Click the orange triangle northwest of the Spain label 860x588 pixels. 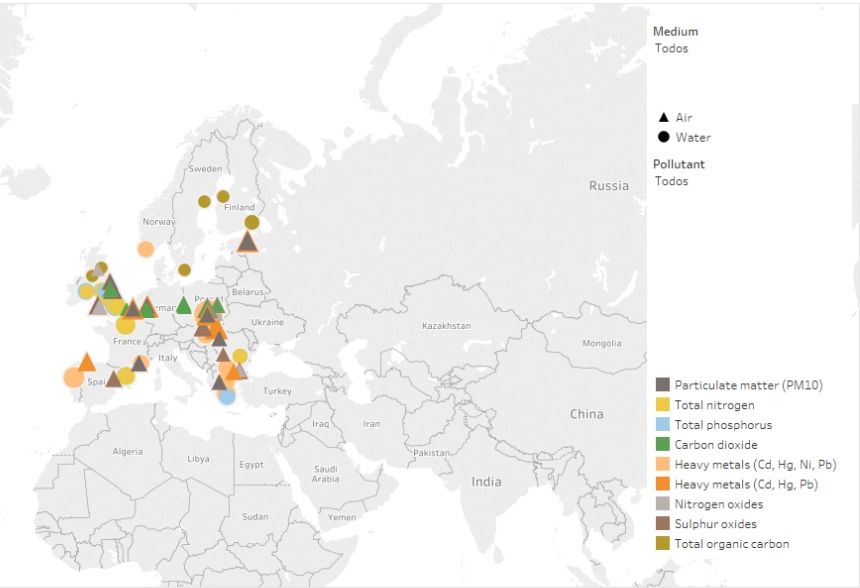[x=87, y=363]
